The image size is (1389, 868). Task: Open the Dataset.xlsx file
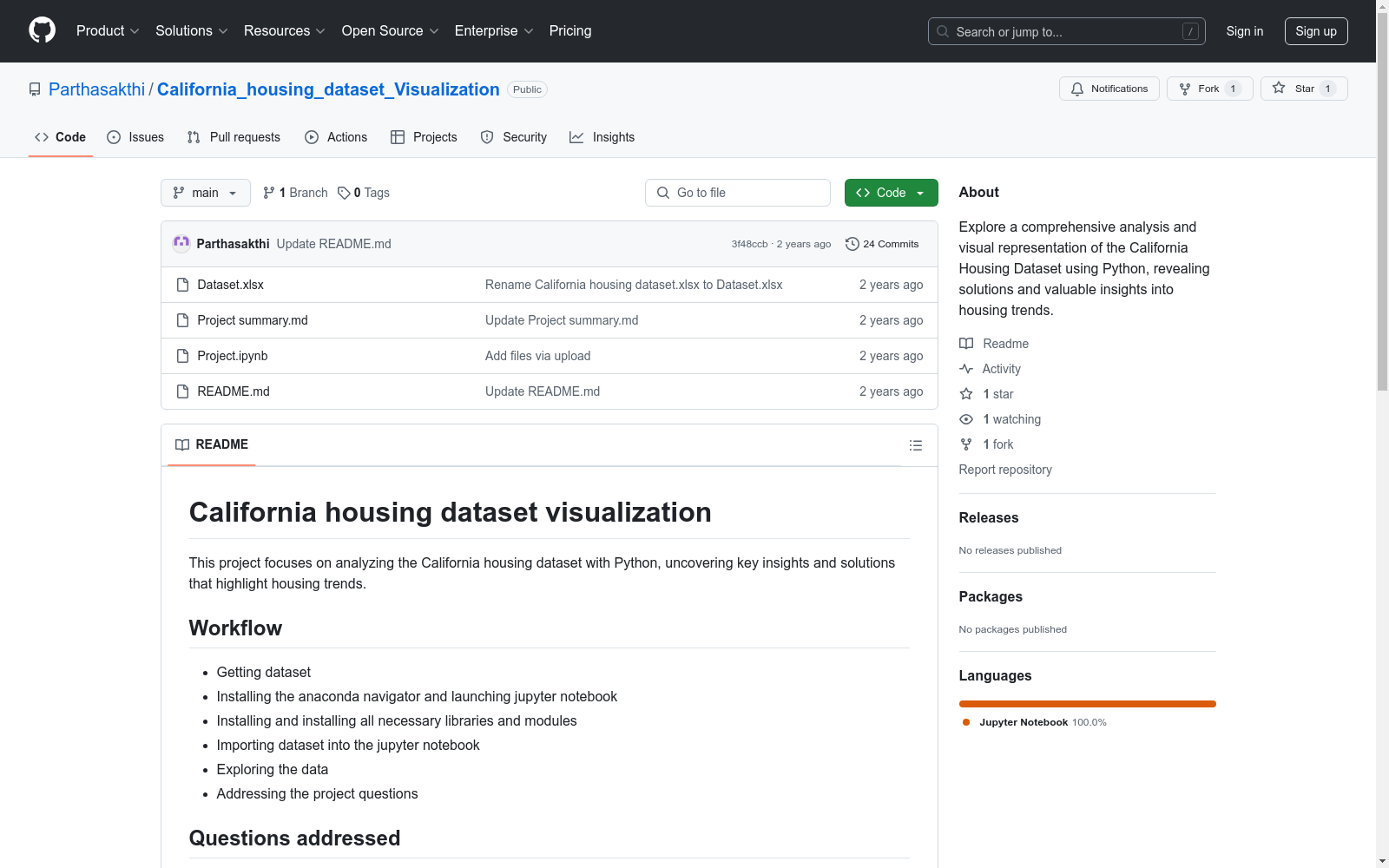click(x=230, y=285)
